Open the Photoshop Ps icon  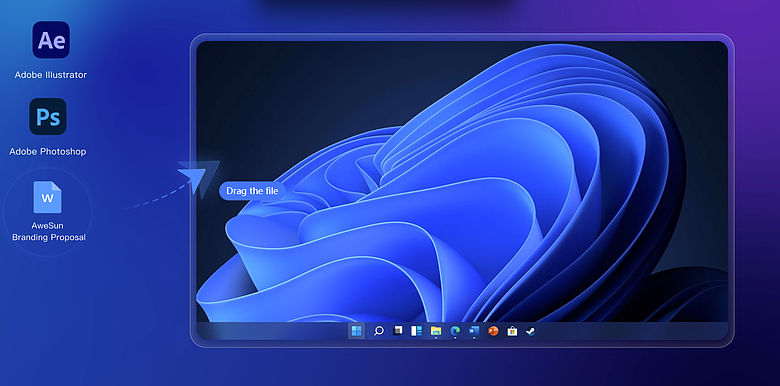pos(48,116)
